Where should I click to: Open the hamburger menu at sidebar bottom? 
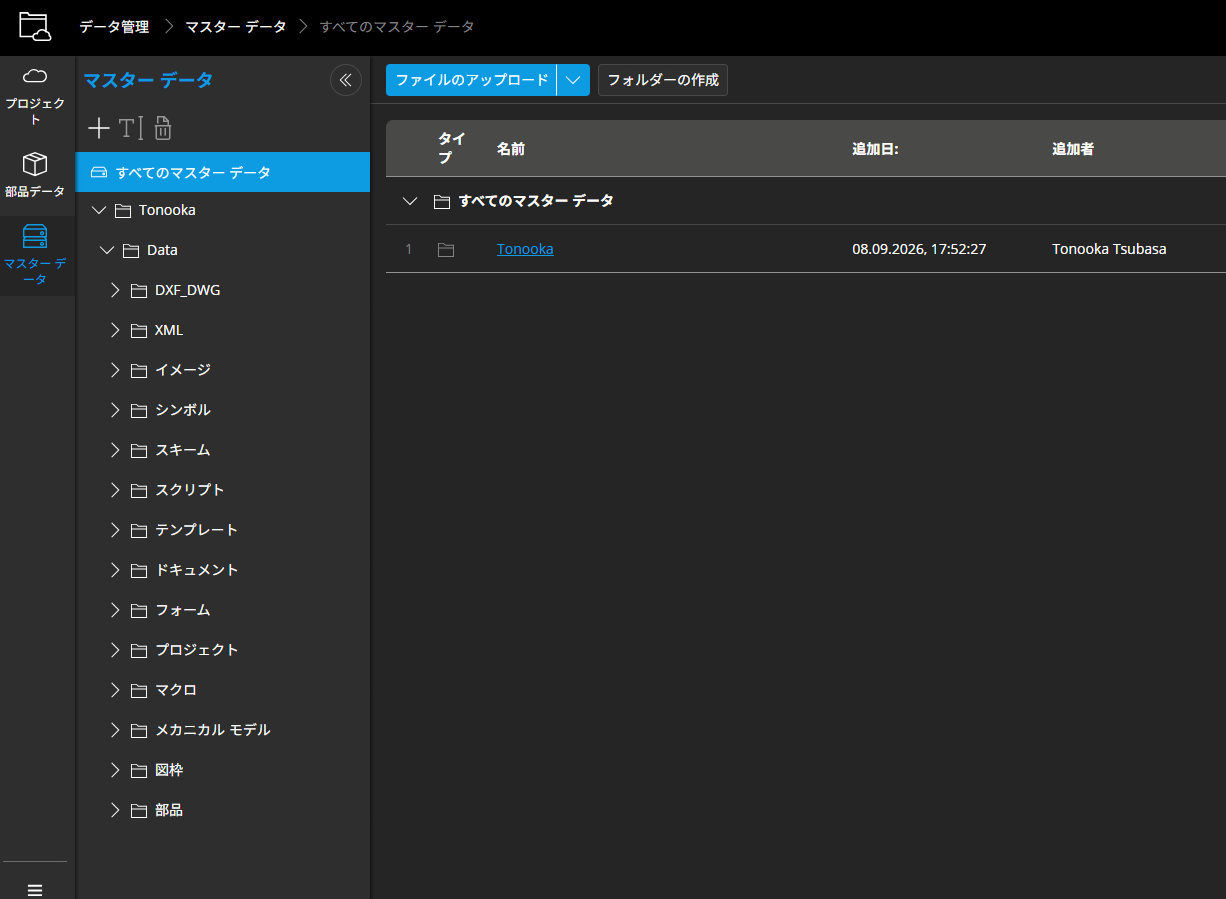35,890
